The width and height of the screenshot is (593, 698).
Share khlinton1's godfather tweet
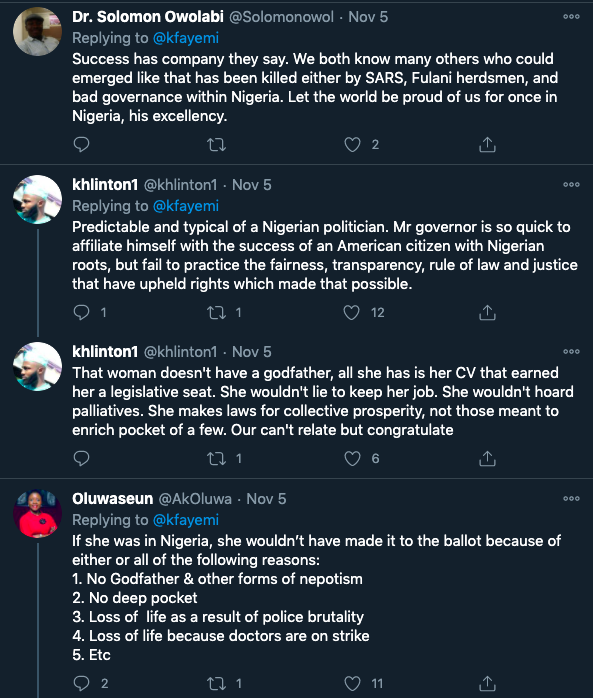[487, 459]
